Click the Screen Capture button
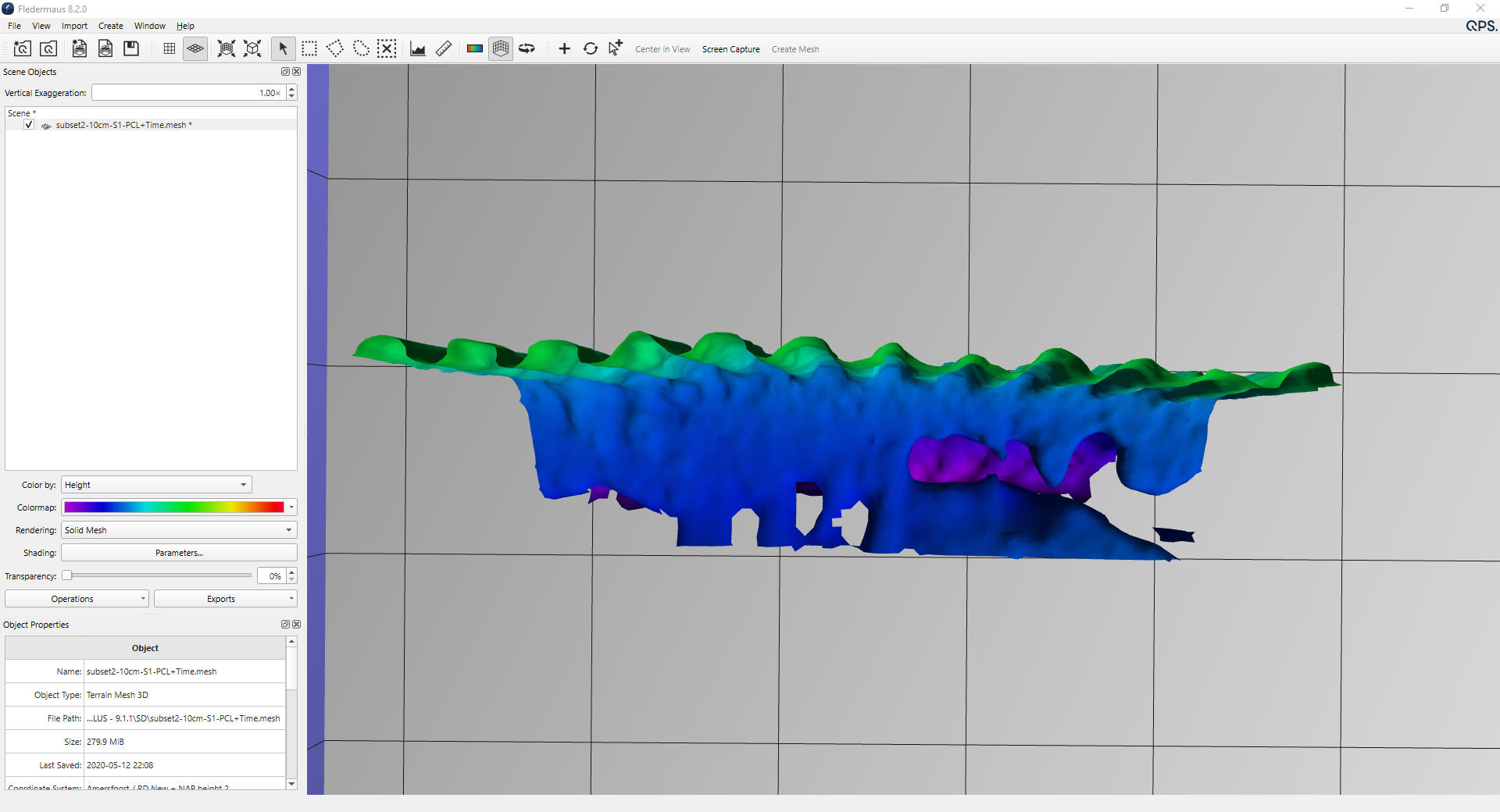 click(730, 49)
